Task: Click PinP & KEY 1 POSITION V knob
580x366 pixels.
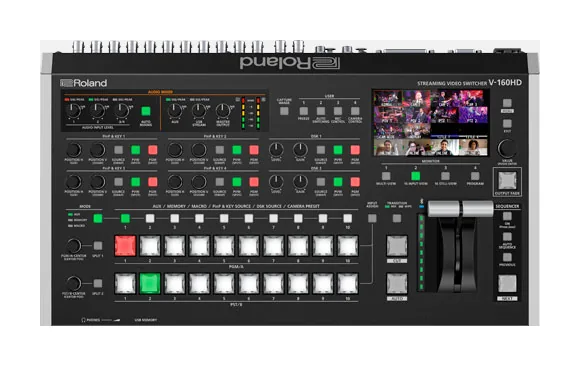Action: coord(98,150)
